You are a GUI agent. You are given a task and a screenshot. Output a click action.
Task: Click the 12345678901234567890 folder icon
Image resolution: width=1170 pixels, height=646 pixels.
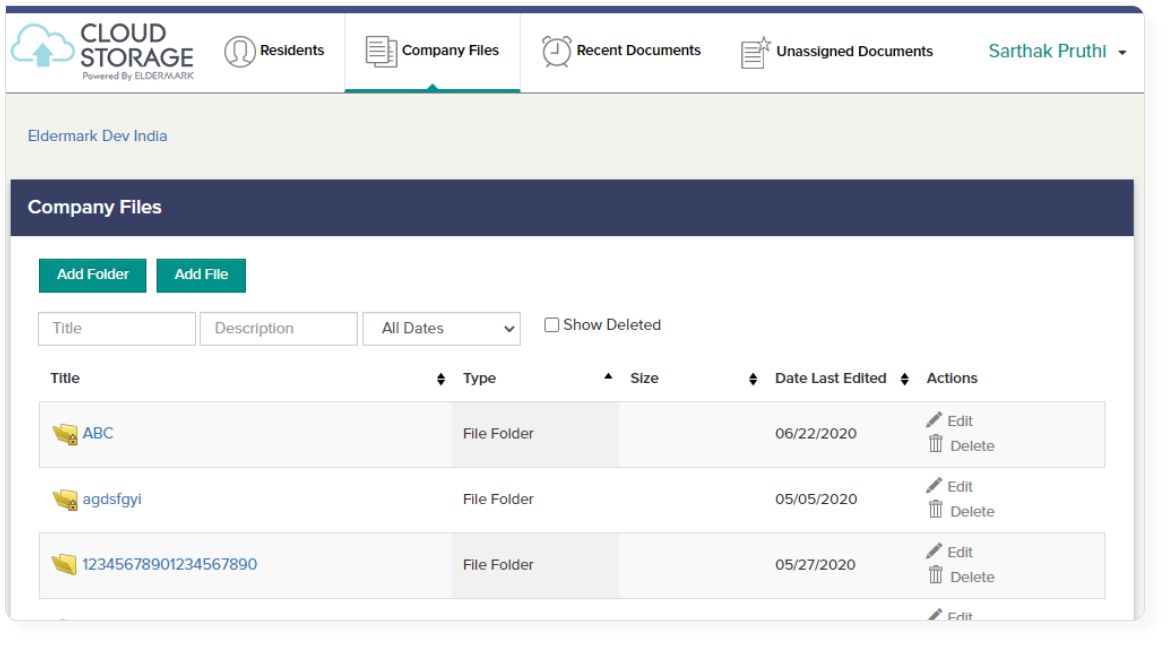tap(64, 565)
